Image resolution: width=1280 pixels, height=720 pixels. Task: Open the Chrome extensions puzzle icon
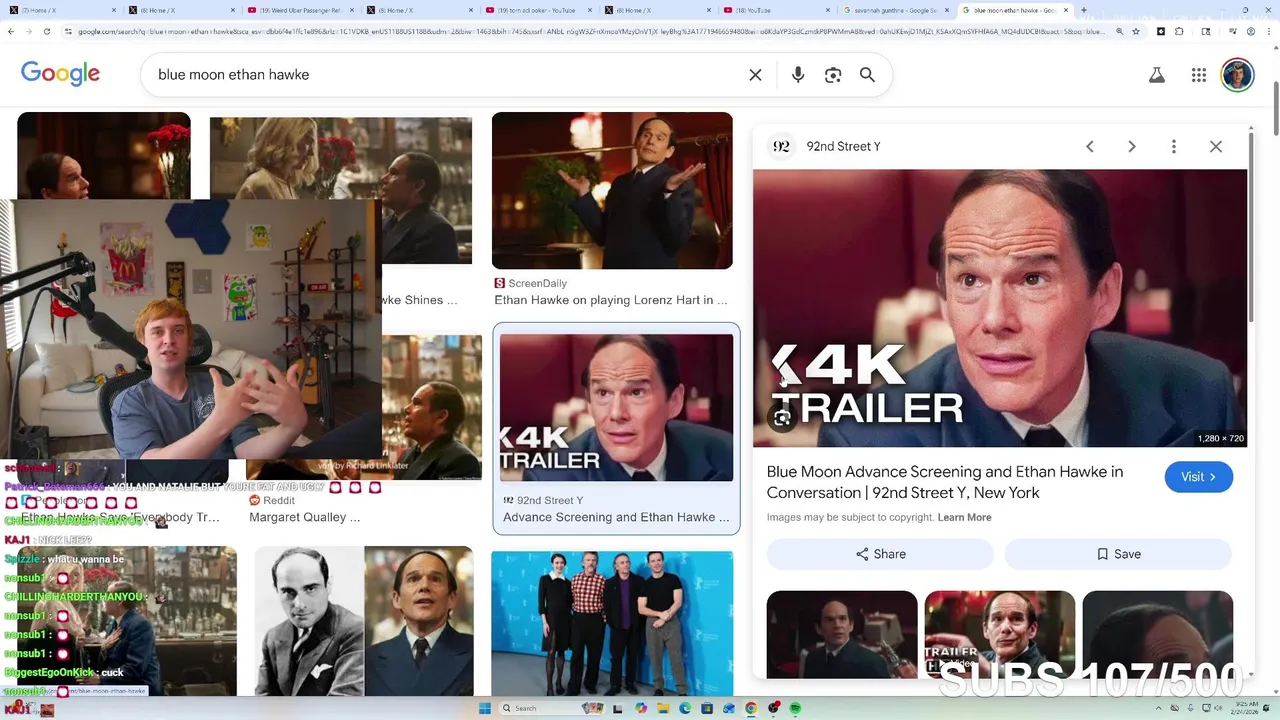1179,31
